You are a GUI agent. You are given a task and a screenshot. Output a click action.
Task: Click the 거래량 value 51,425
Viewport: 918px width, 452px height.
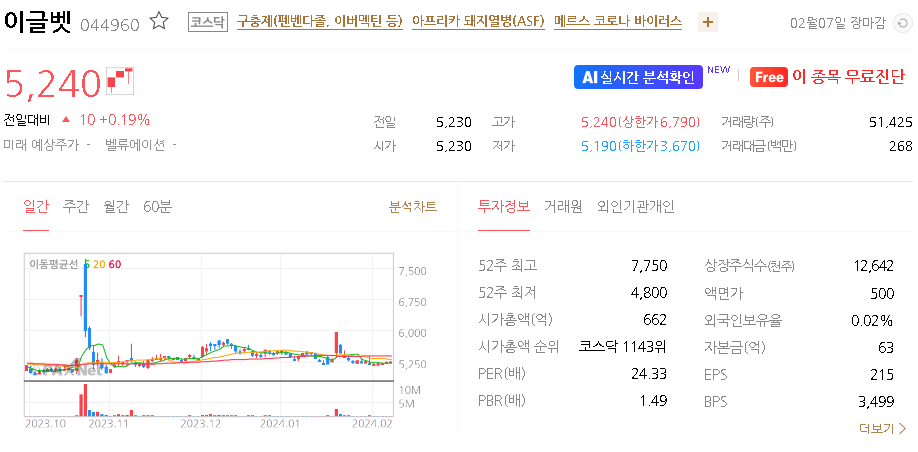[x=890, y=122]
